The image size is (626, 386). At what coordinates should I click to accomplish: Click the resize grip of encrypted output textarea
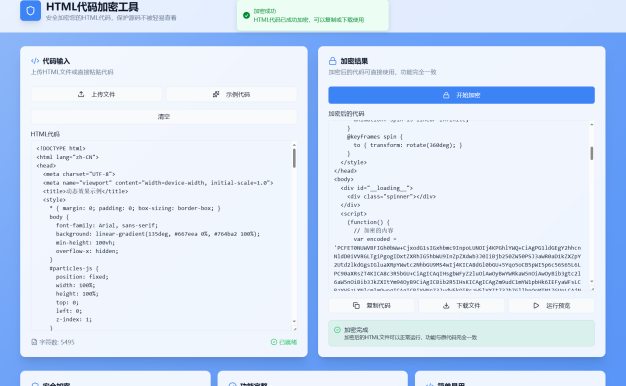click(592, 288)
